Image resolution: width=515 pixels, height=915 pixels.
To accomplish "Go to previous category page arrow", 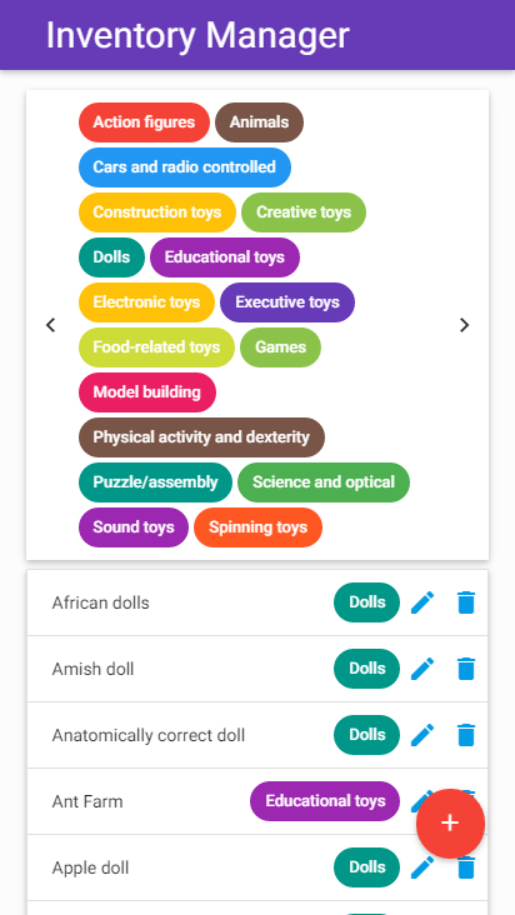I will pyautogui.click(x=51, y=325).
